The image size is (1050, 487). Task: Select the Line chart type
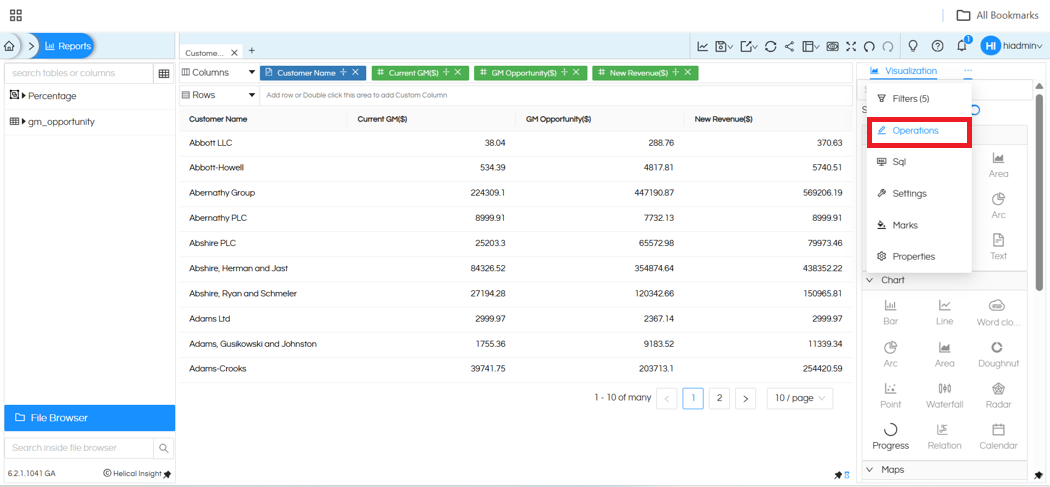click(944, 313)
